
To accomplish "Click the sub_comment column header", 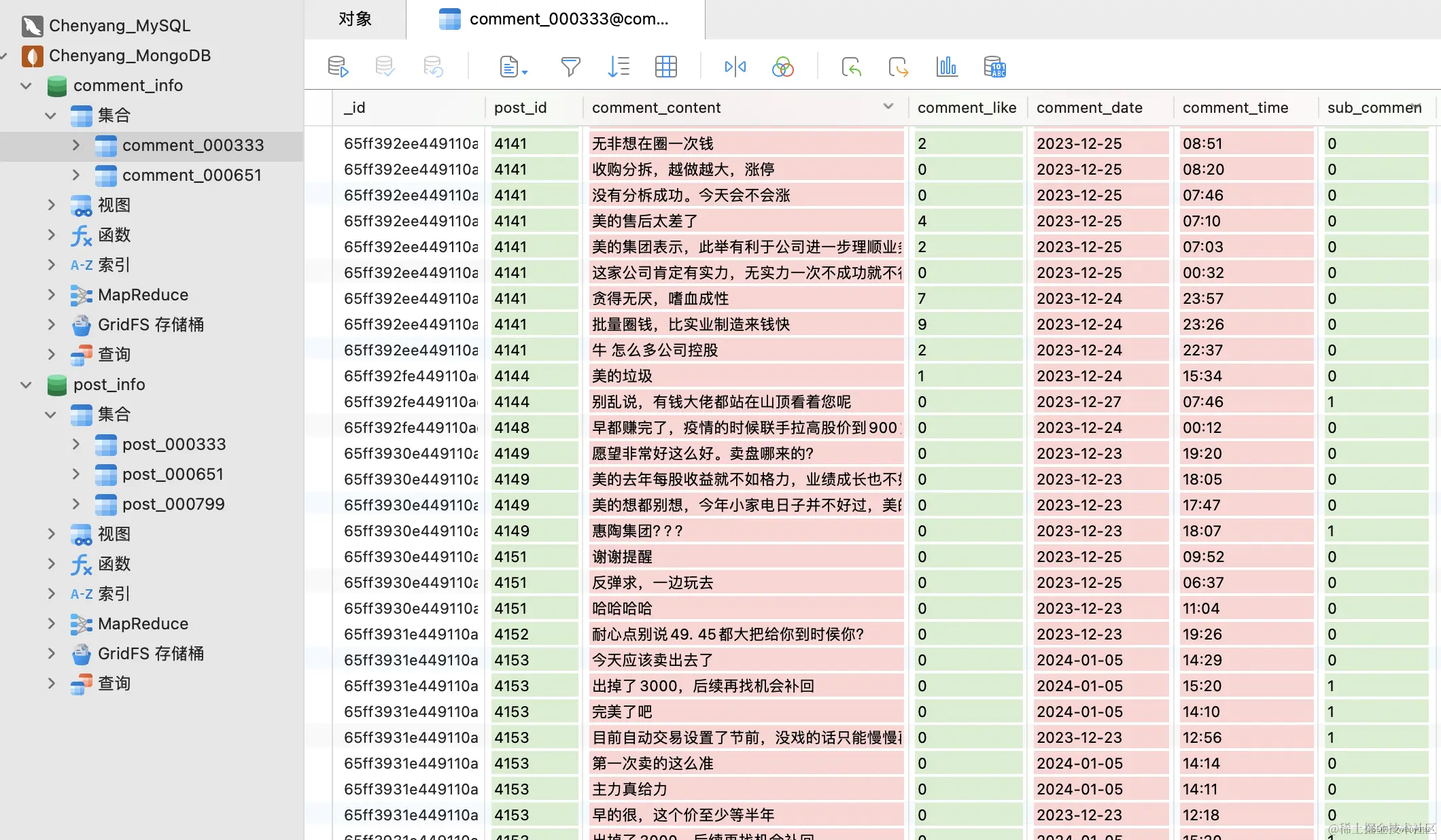I will tap(1377, 107).
